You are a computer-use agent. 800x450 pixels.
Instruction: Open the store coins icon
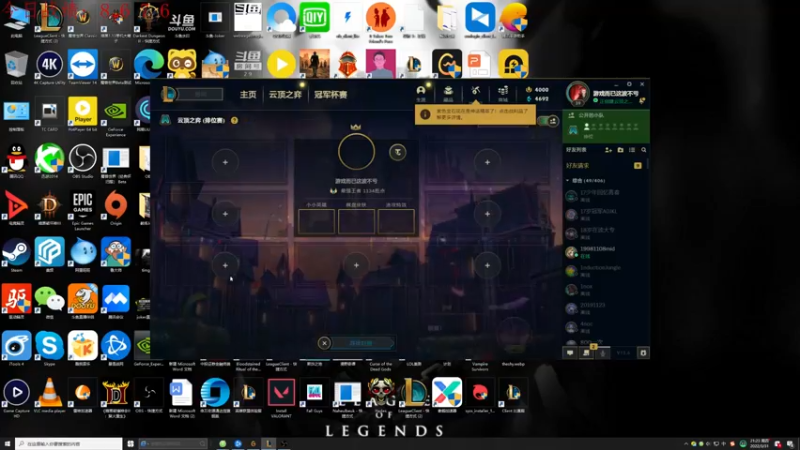click(x=503, y=93)
